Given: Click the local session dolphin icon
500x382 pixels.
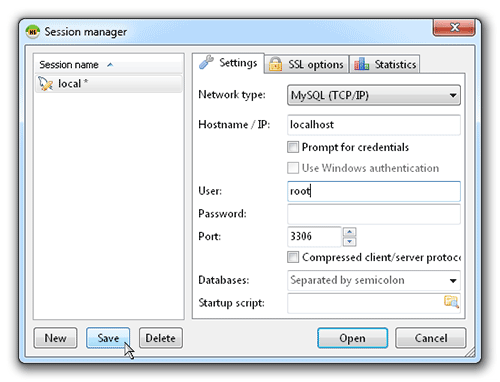Looking at the screenshot, I should click(45, 84).
